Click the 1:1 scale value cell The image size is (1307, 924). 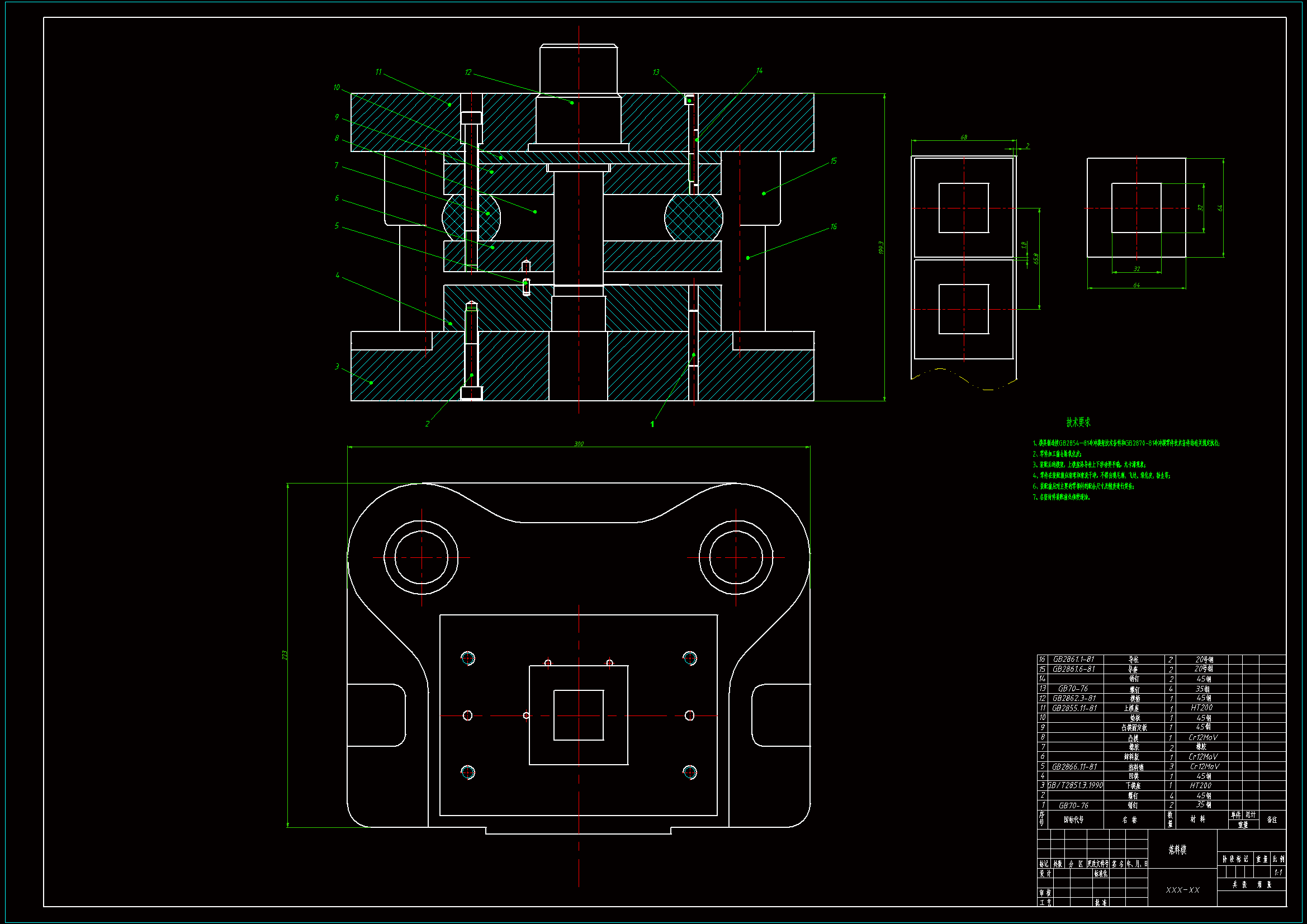point(1278,872)
